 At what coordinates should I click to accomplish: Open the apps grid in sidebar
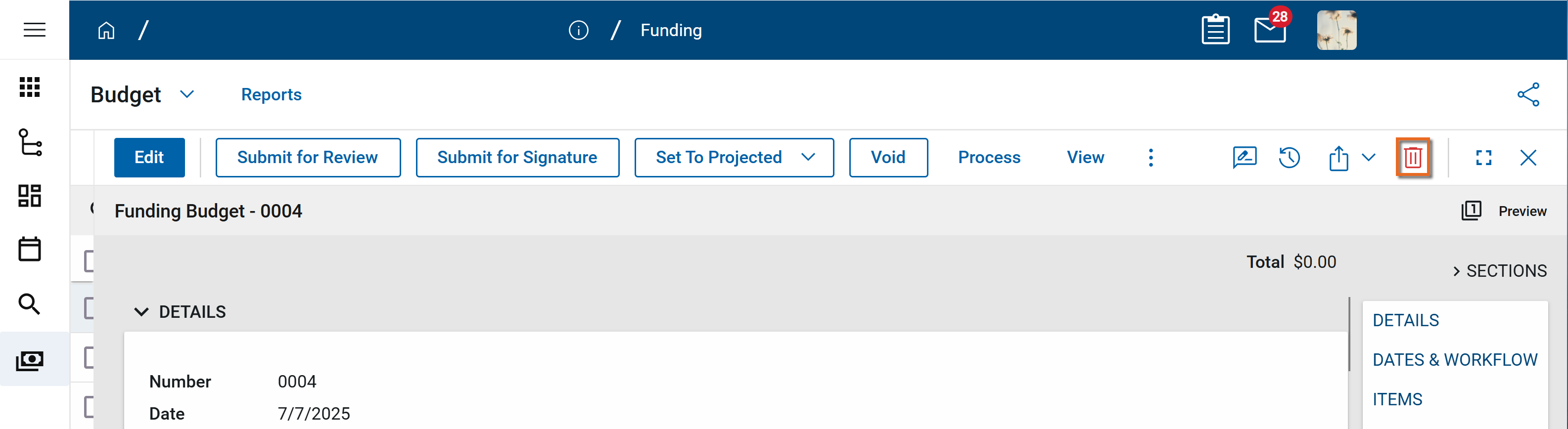pyautogui.click(x=30, y=87)
